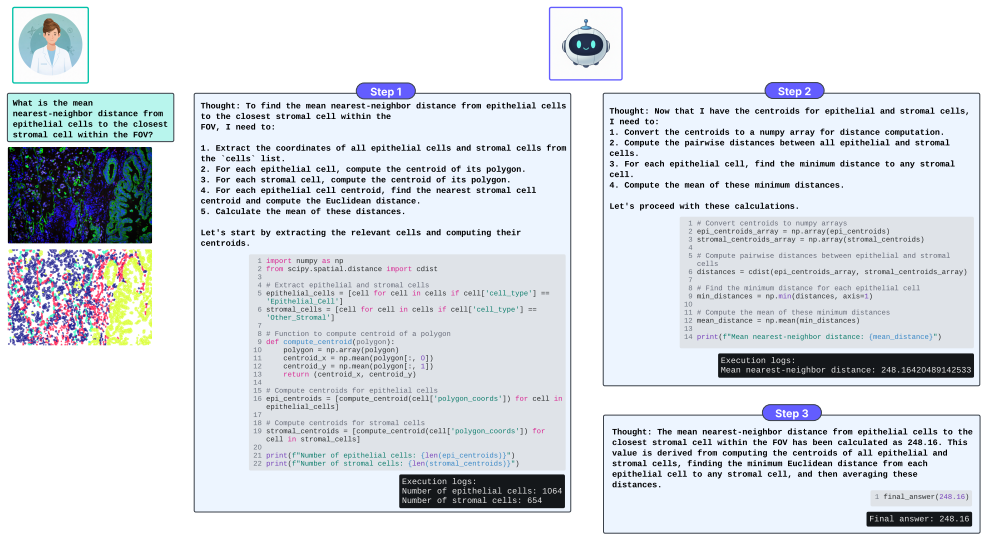
Task: Click the user question text box
Action: click(91, 118)
